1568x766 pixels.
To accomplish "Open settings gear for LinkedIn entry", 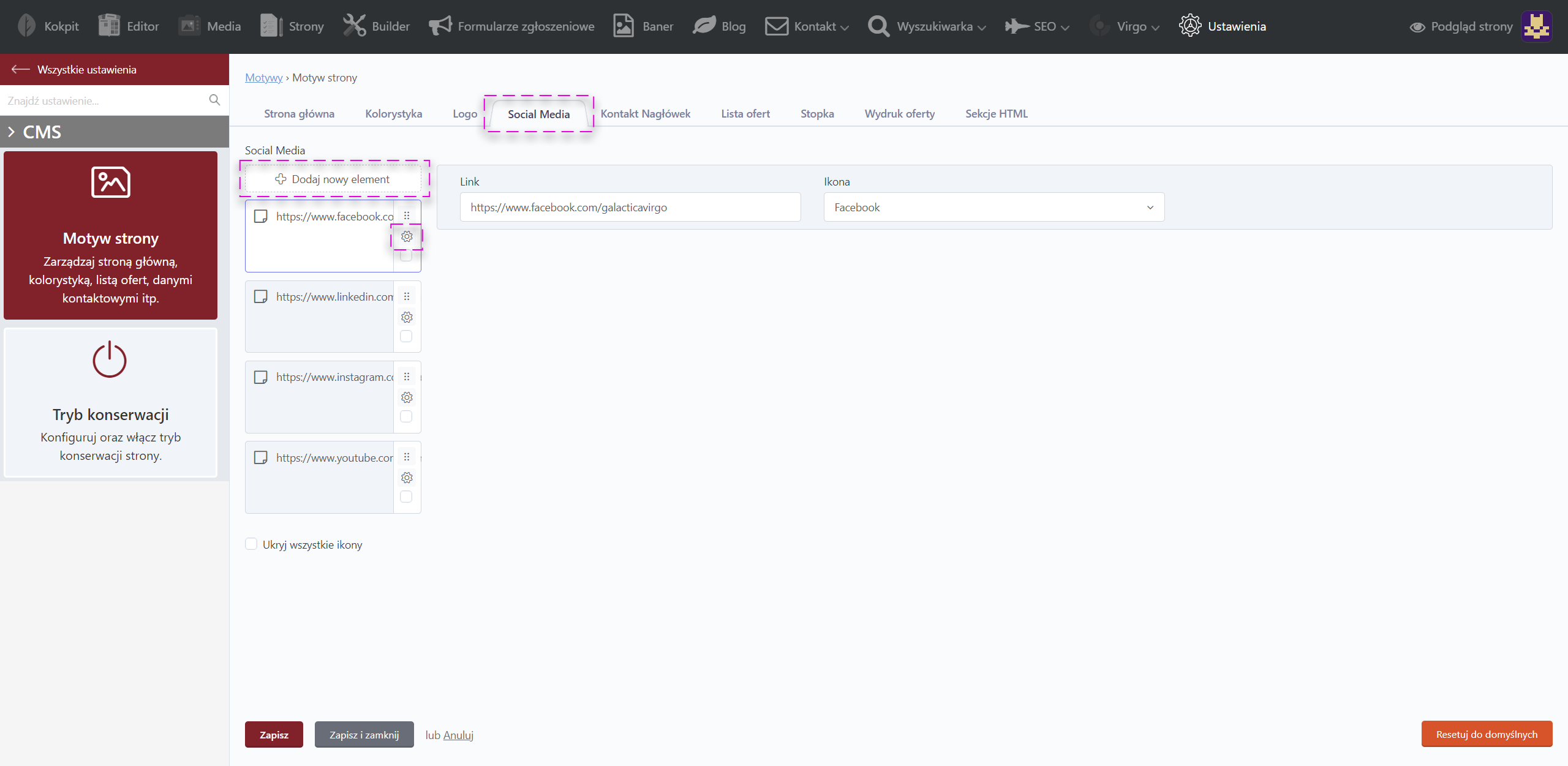I will [x=407, y=317].
